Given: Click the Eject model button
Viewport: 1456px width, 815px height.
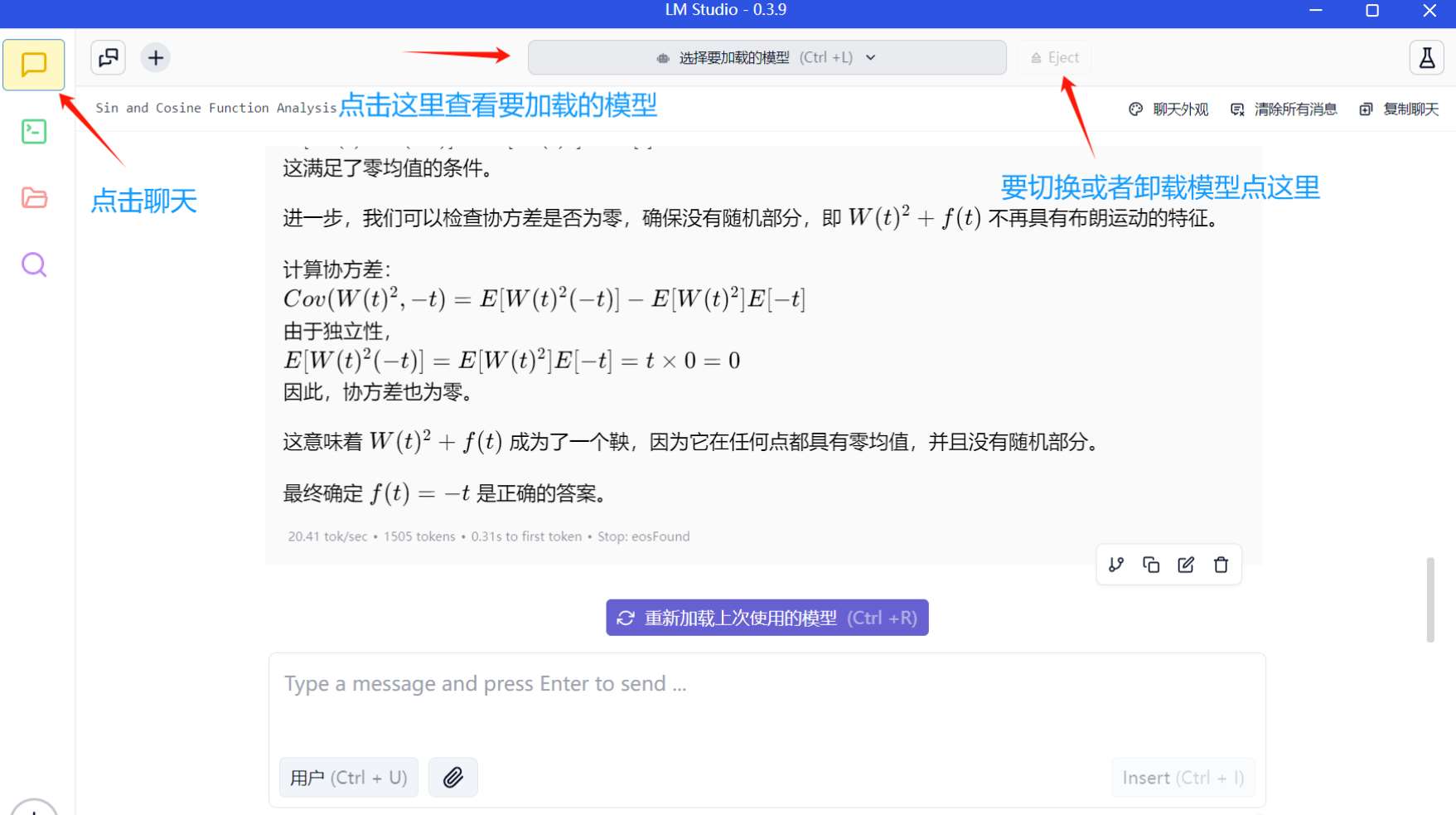Looking at the screenshot, I should (x=1055, y=58).
